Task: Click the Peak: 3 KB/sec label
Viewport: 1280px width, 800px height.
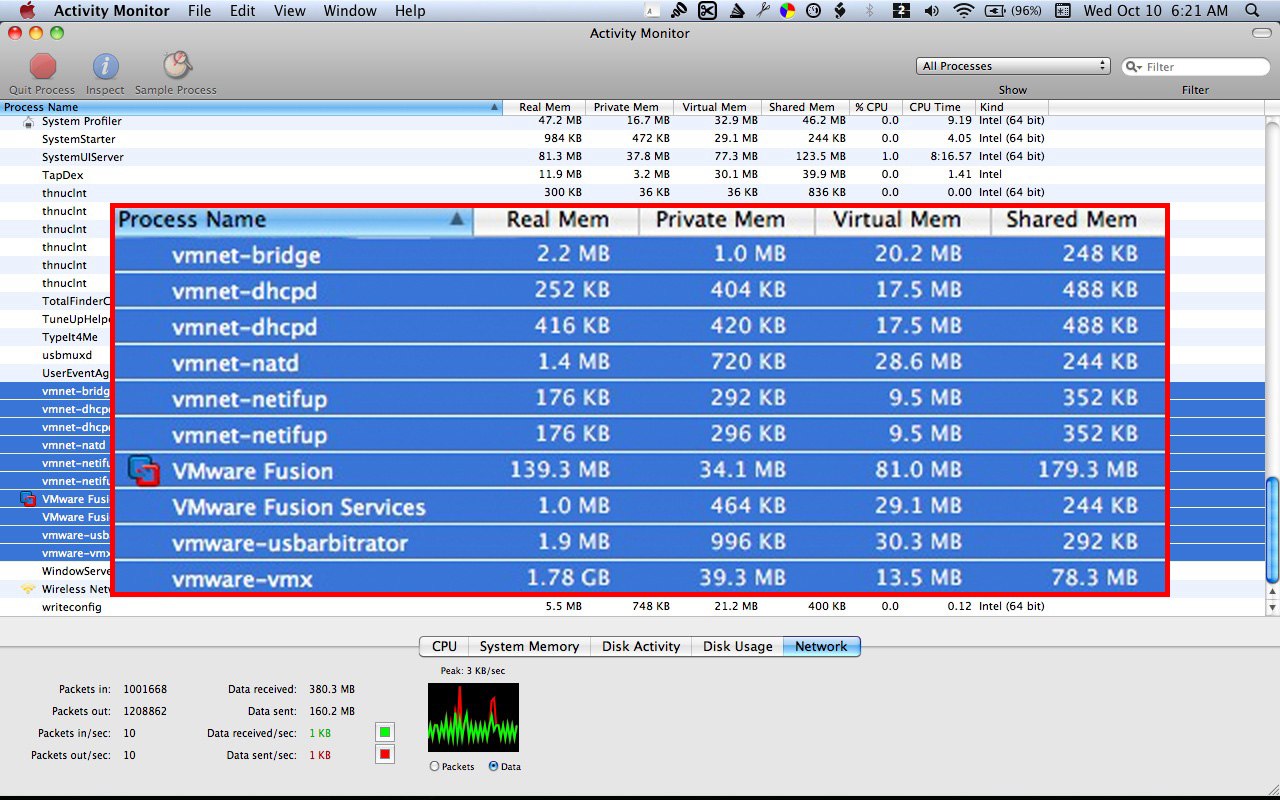Action: coord(472,671)
